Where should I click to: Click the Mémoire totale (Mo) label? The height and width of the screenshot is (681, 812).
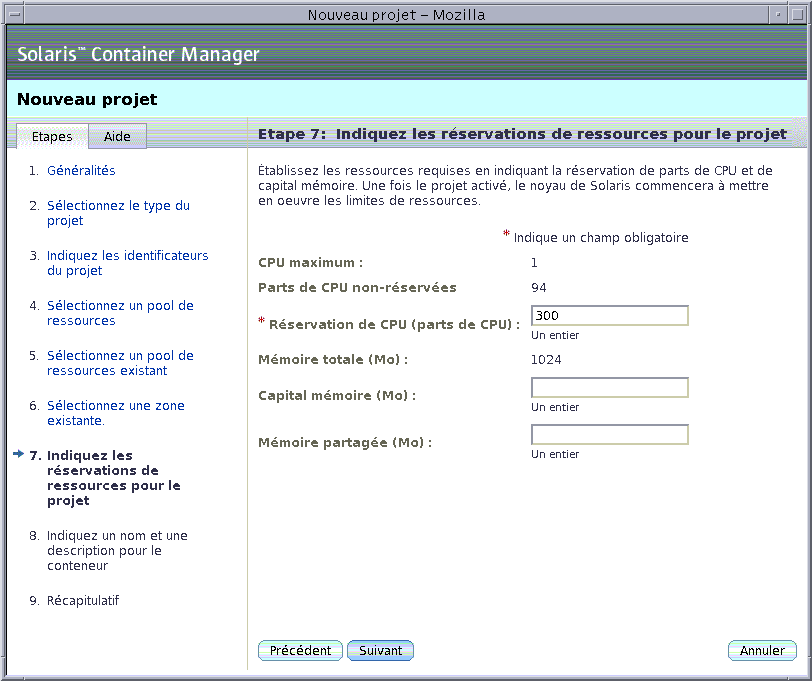[x=333, y=359]
